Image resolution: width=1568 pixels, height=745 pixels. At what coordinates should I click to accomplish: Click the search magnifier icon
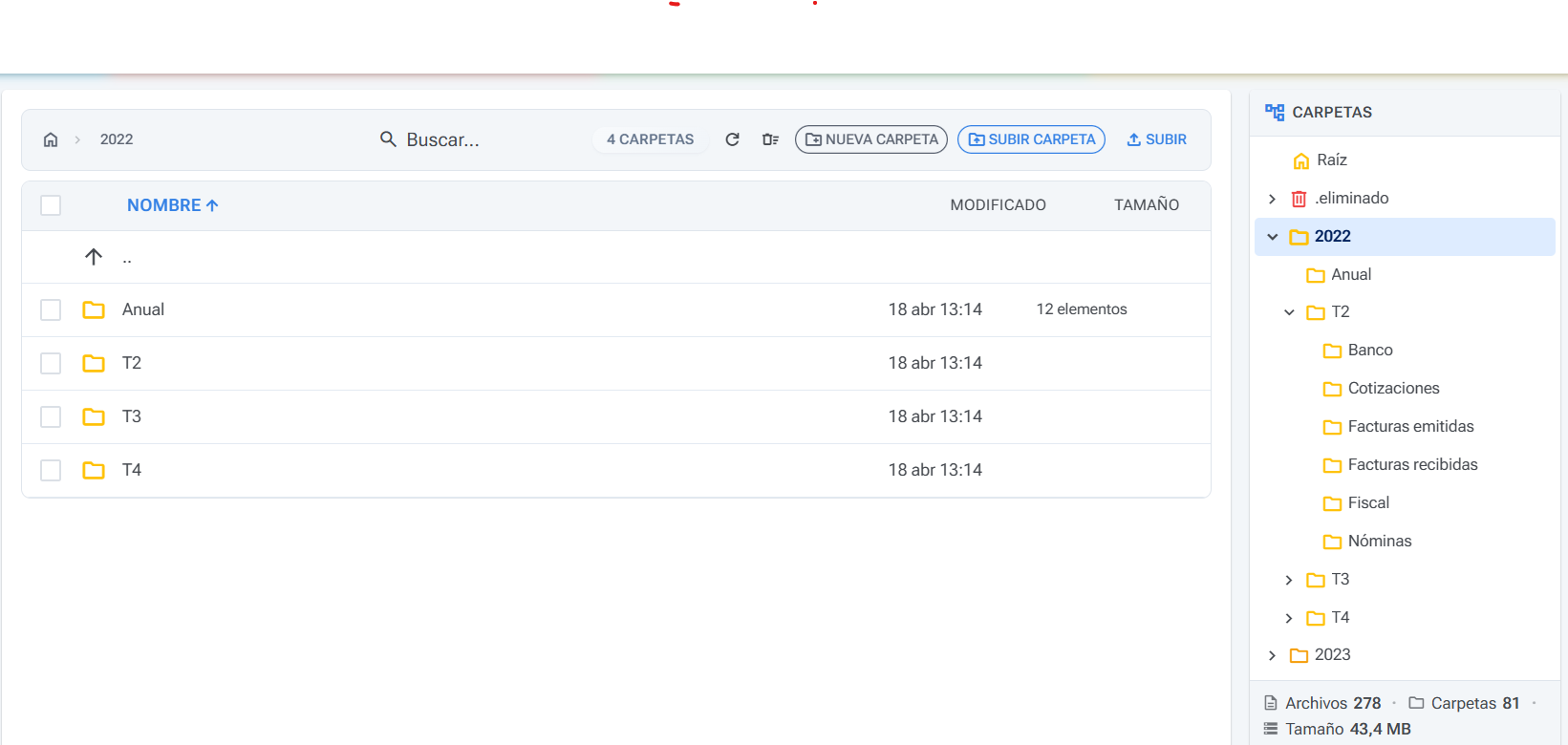pos(388,139)
